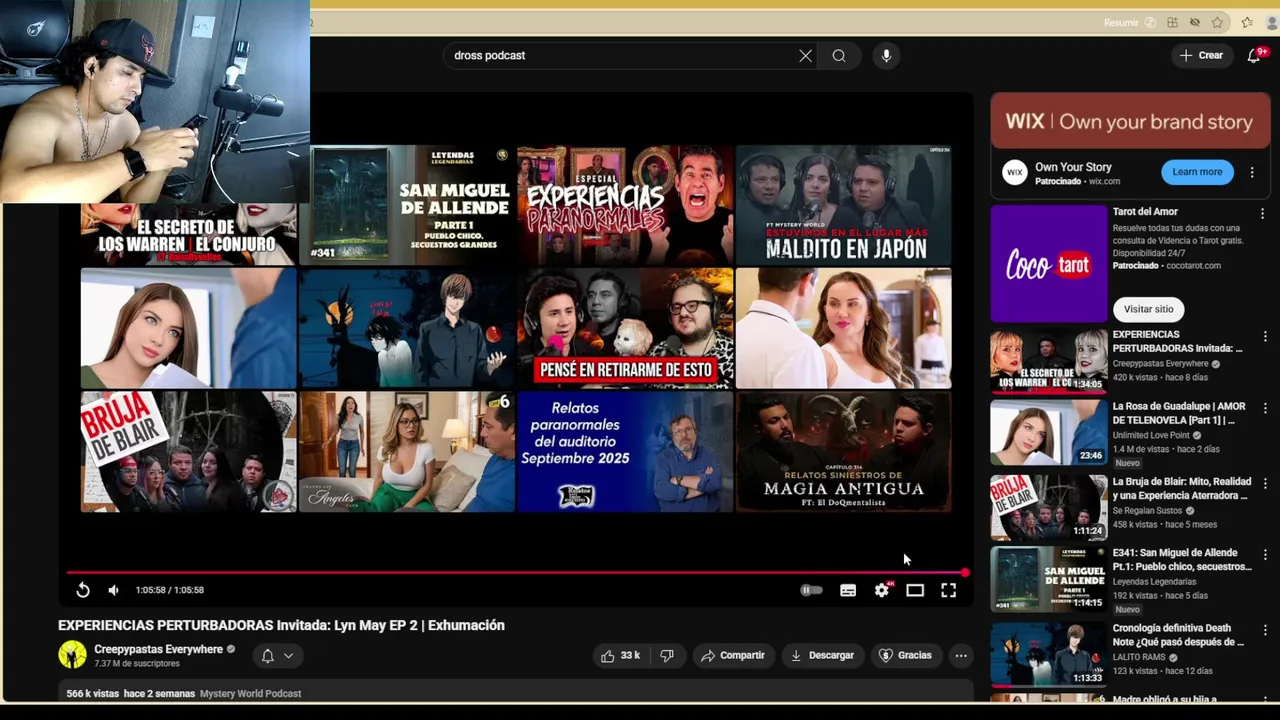Open sidebar Death Note video title
Screen dimensions: 1280x720
1178,635
